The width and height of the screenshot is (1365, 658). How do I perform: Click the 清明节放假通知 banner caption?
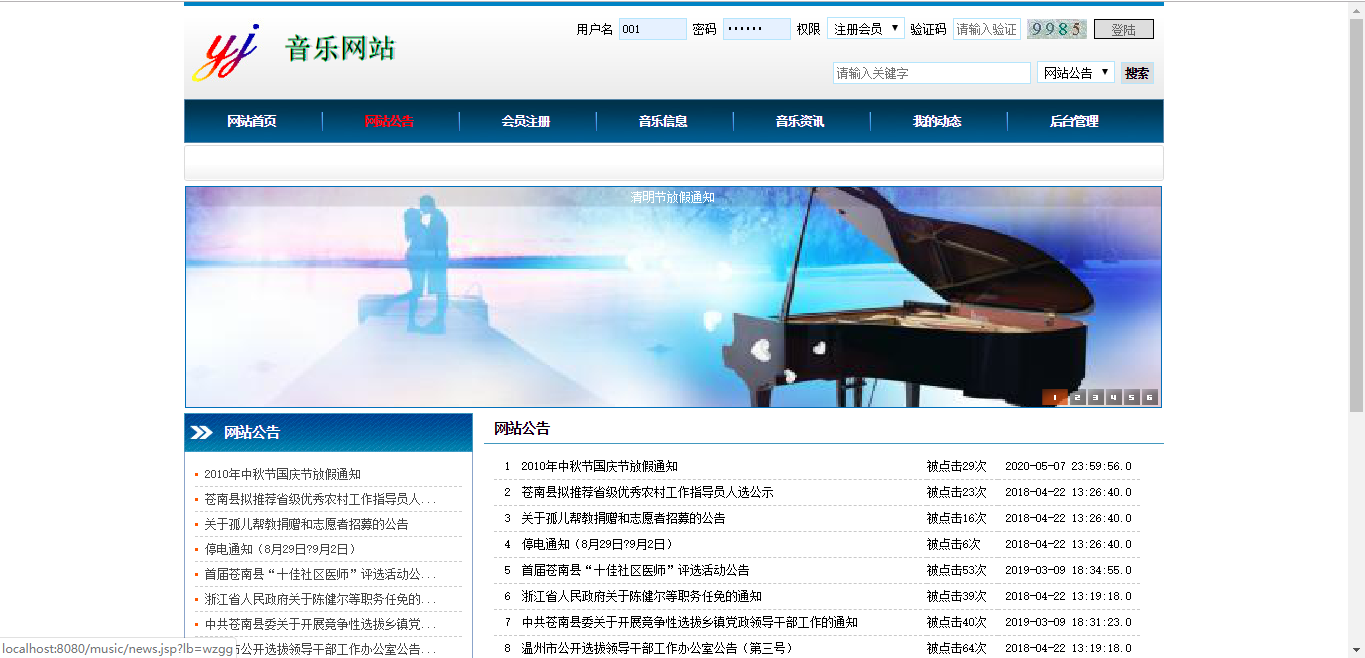672,197
